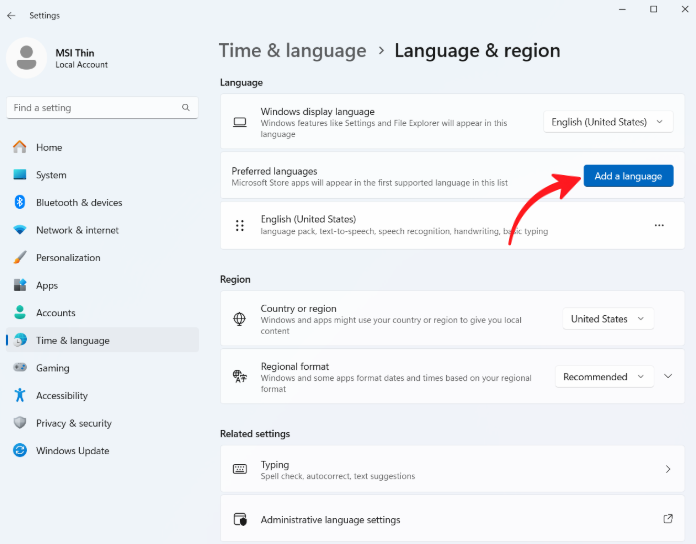The image size is (696, 544).
Task: Click the back arrow in Settings
Action: [x=11, y=16]
